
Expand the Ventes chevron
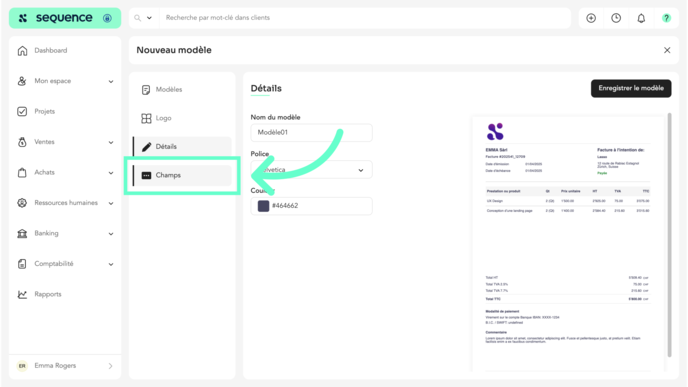pyautogui.click(x=111, y=142)
